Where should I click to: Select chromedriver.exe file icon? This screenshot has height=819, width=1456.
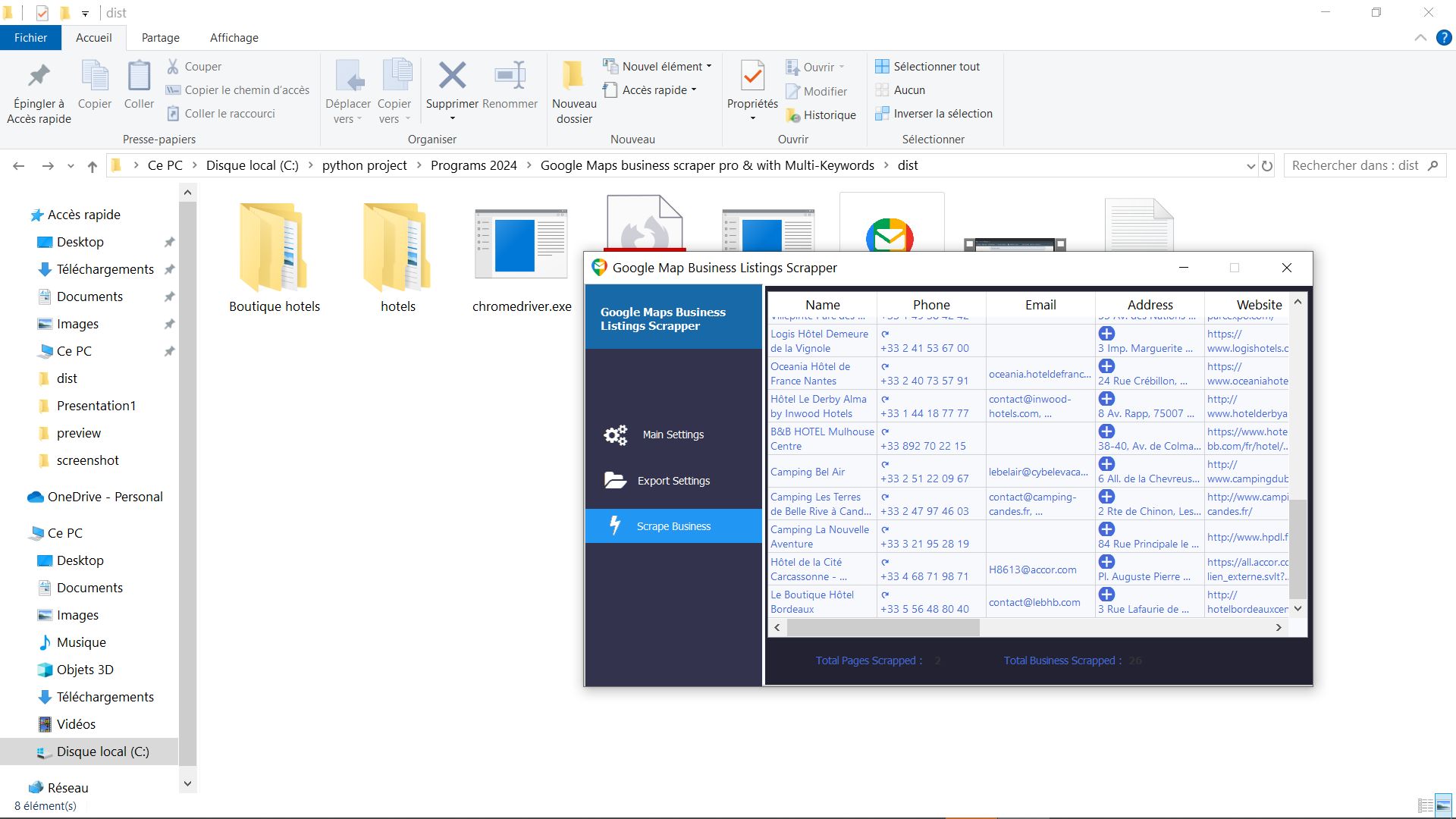tap(521, 245)
